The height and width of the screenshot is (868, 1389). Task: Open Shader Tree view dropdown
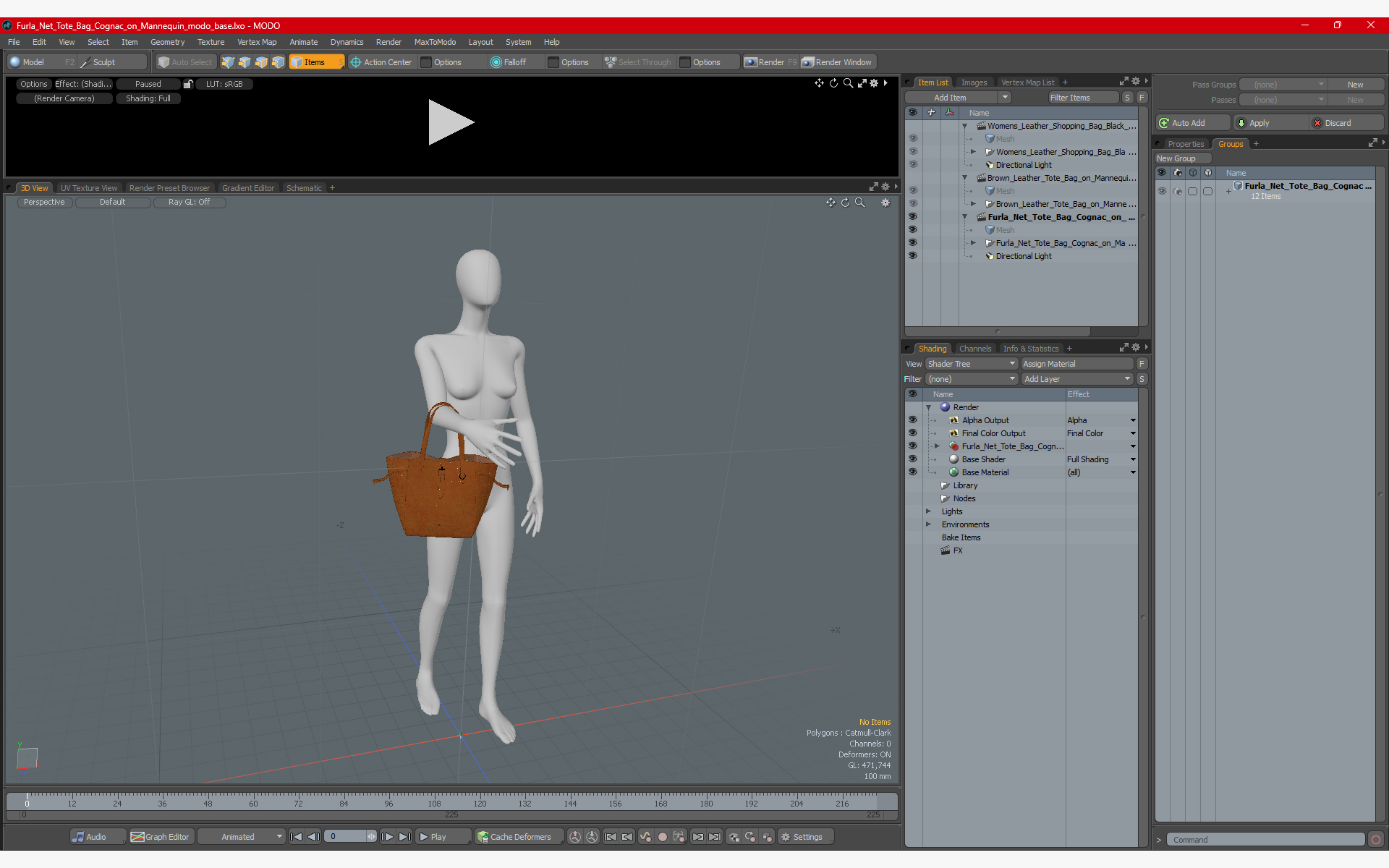(x=972, y=364)
